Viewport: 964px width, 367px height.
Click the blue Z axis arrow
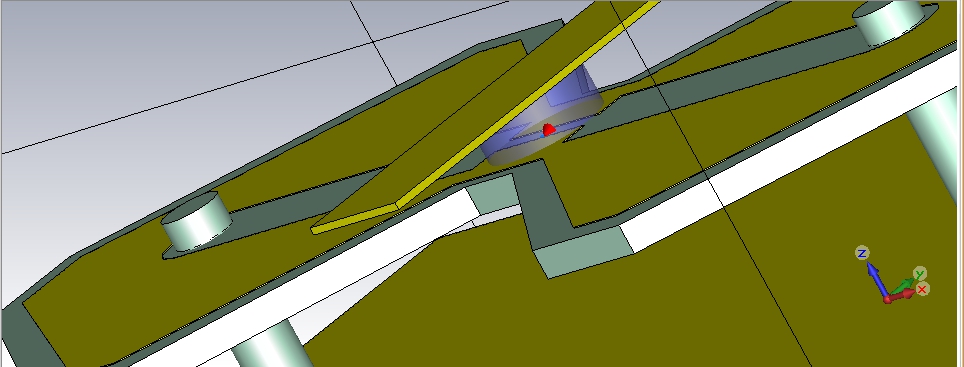click(x=877, y=280)
